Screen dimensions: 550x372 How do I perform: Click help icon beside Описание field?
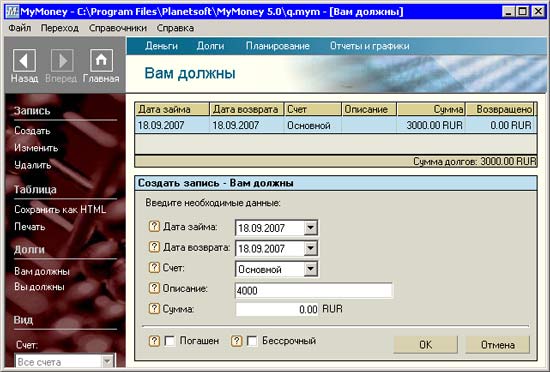[x=154, y=288]
